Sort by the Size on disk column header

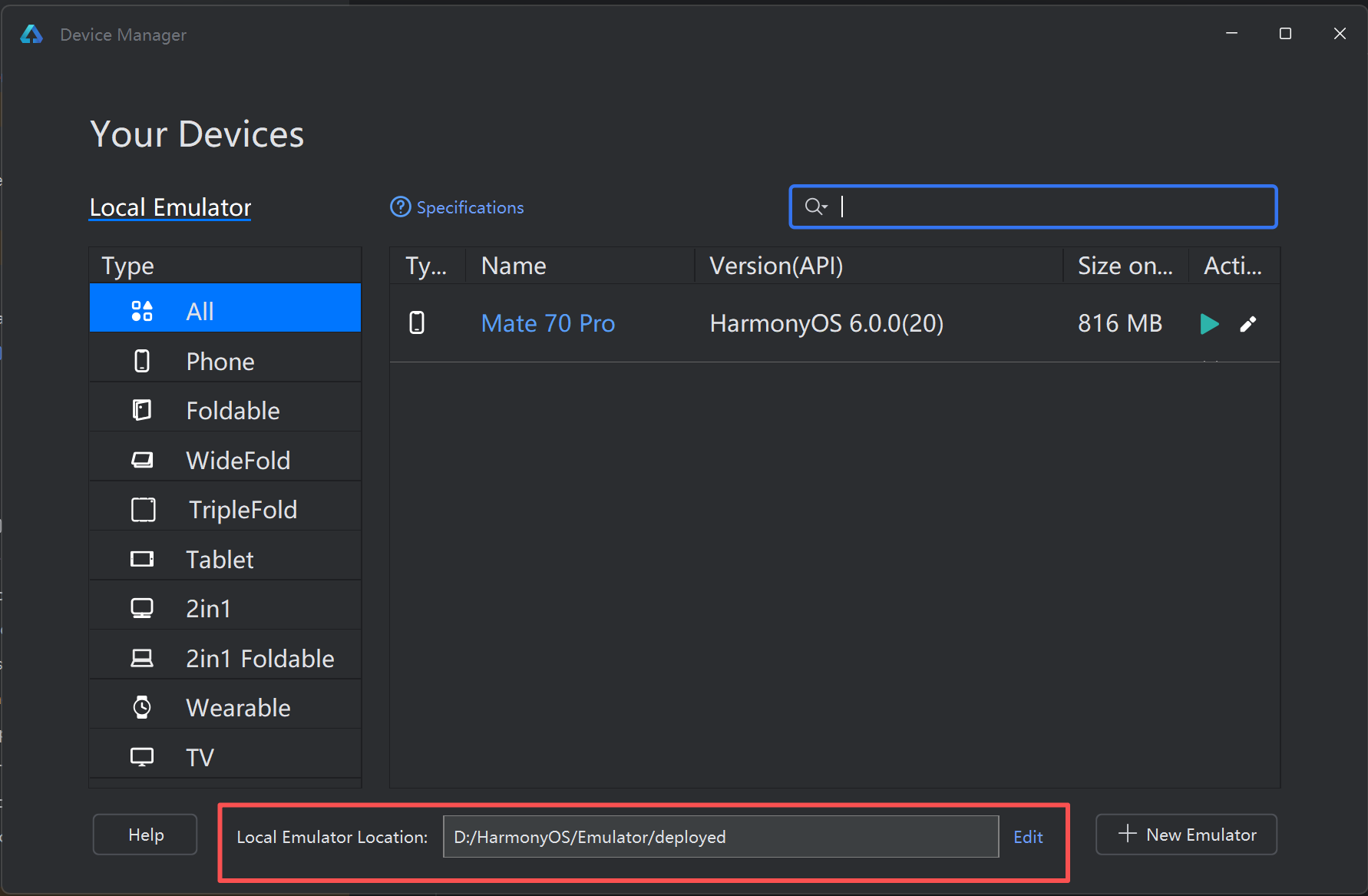point(1125,266)
